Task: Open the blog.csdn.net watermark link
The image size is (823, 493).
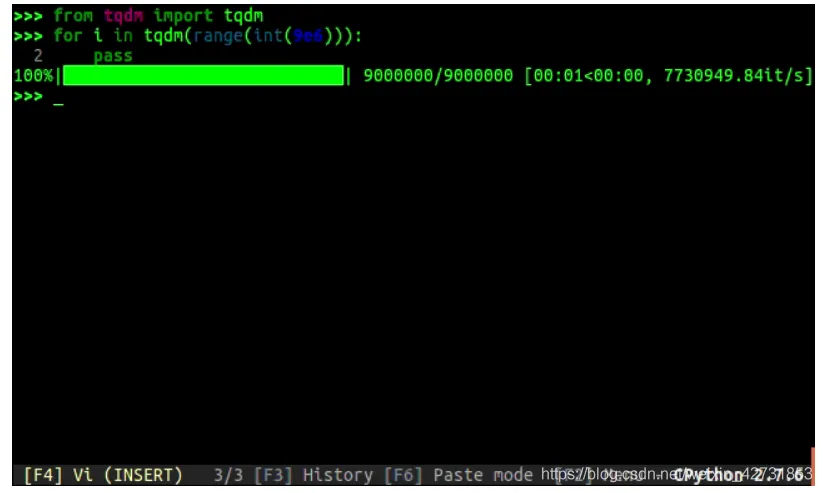Action: (x=676, y=474)
